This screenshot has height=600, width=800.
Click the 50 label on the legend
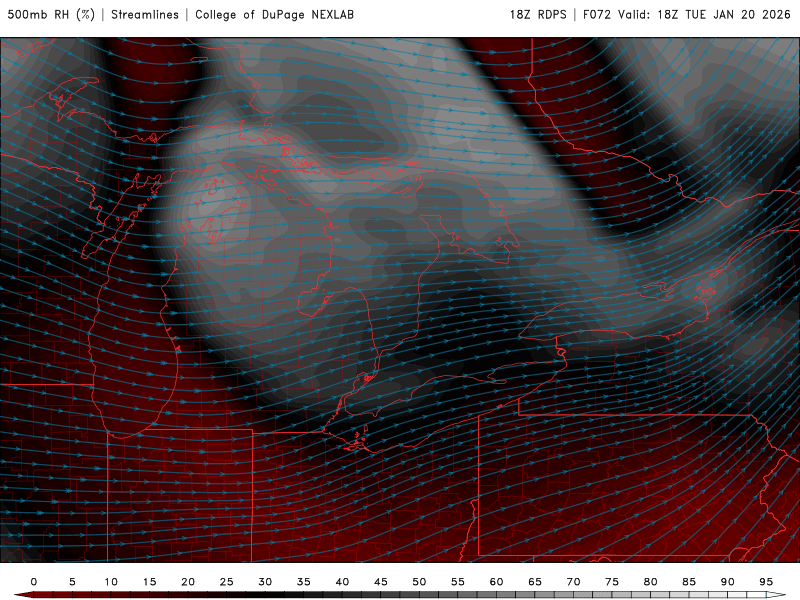tap(419, 582)
